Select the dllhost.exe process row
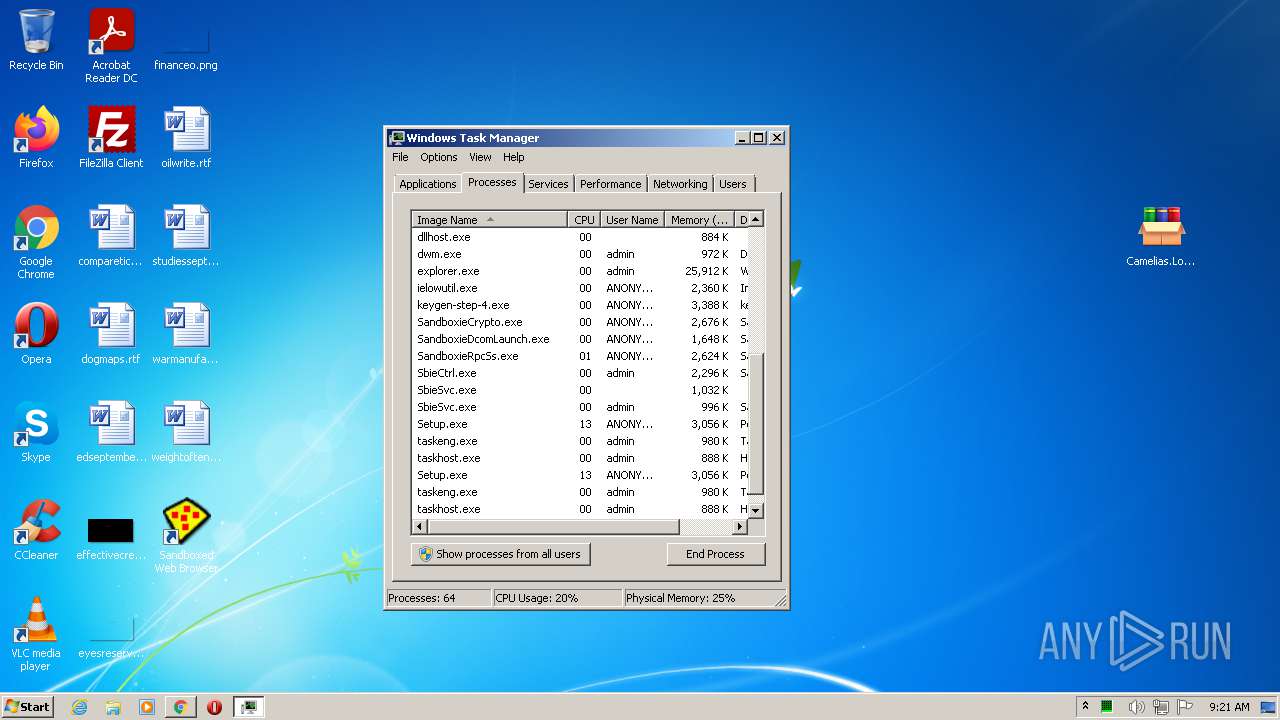Screen dimensions: 1280x720 tap(580, 237)
